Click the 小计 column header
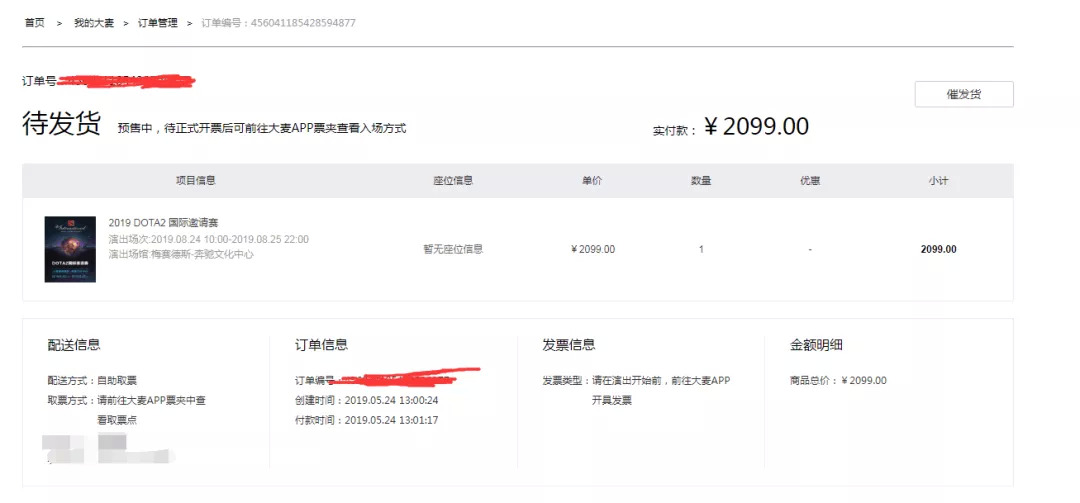Screen dimensions: 1080x503 (x=938, y=181)
